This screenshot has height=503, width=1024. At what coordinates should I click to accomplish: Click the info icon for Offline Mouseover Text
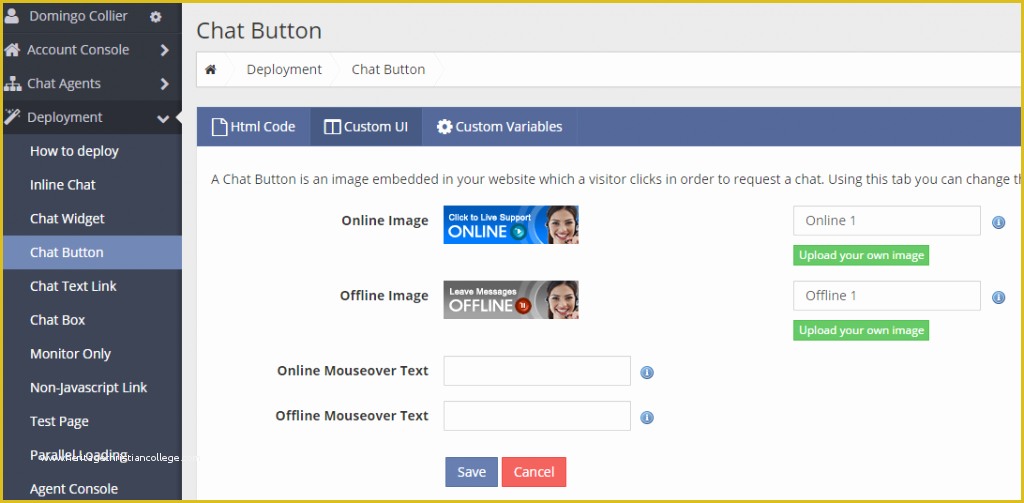coord(647,417)
